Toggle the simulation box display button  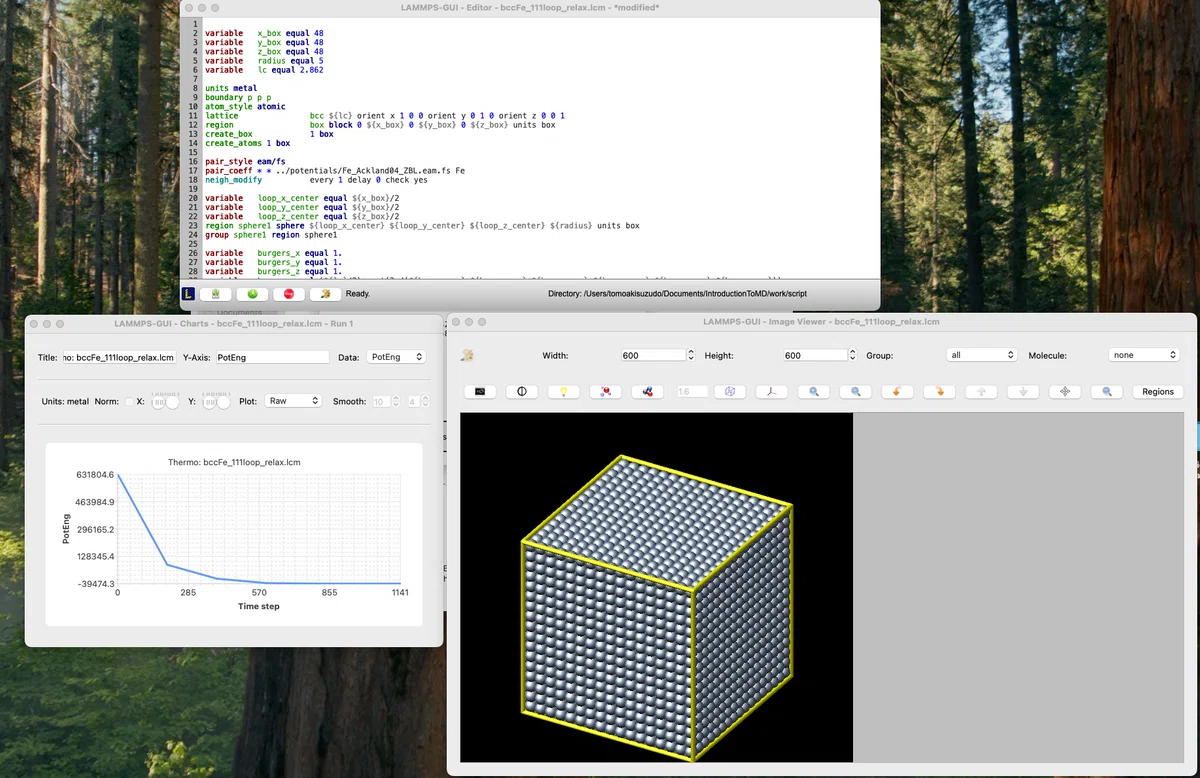[x=730, y=392]
